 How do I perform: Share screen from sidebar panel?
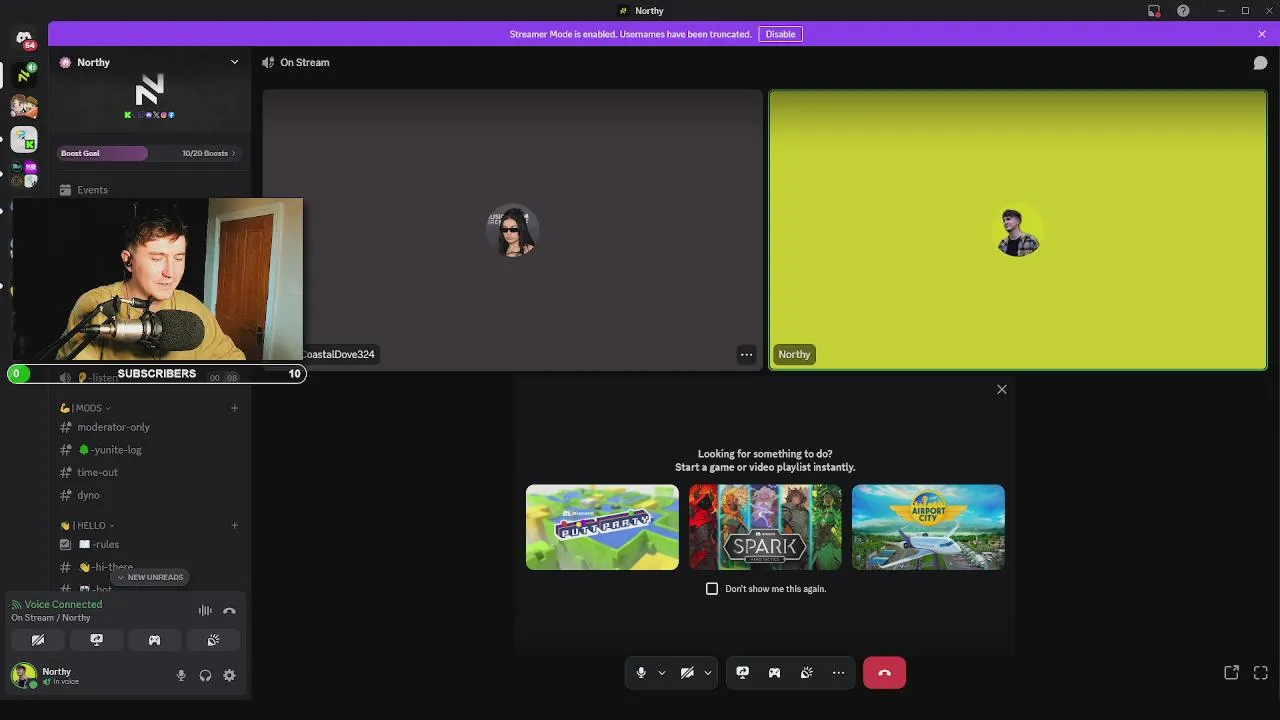point(96,640)
